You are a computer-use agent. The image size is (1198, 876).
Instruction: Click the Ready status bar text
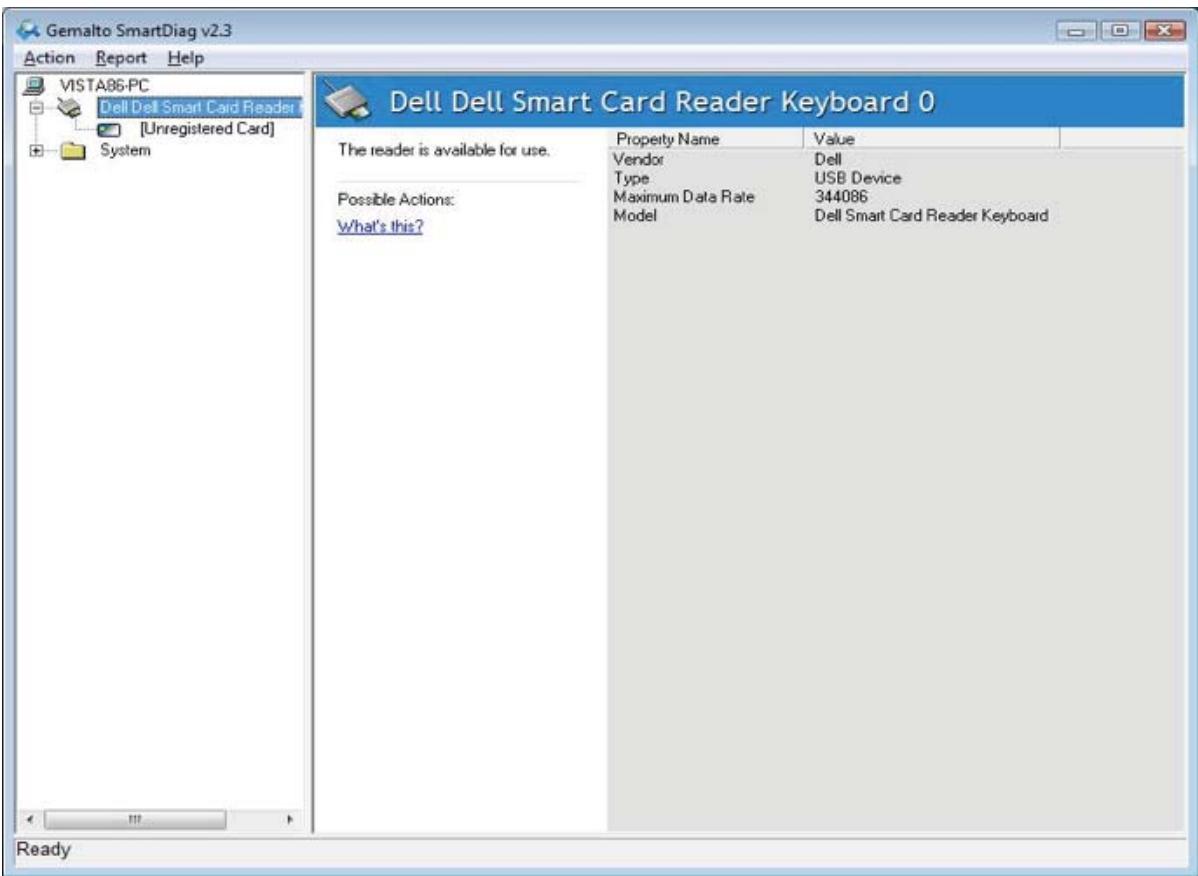point(44,849)
